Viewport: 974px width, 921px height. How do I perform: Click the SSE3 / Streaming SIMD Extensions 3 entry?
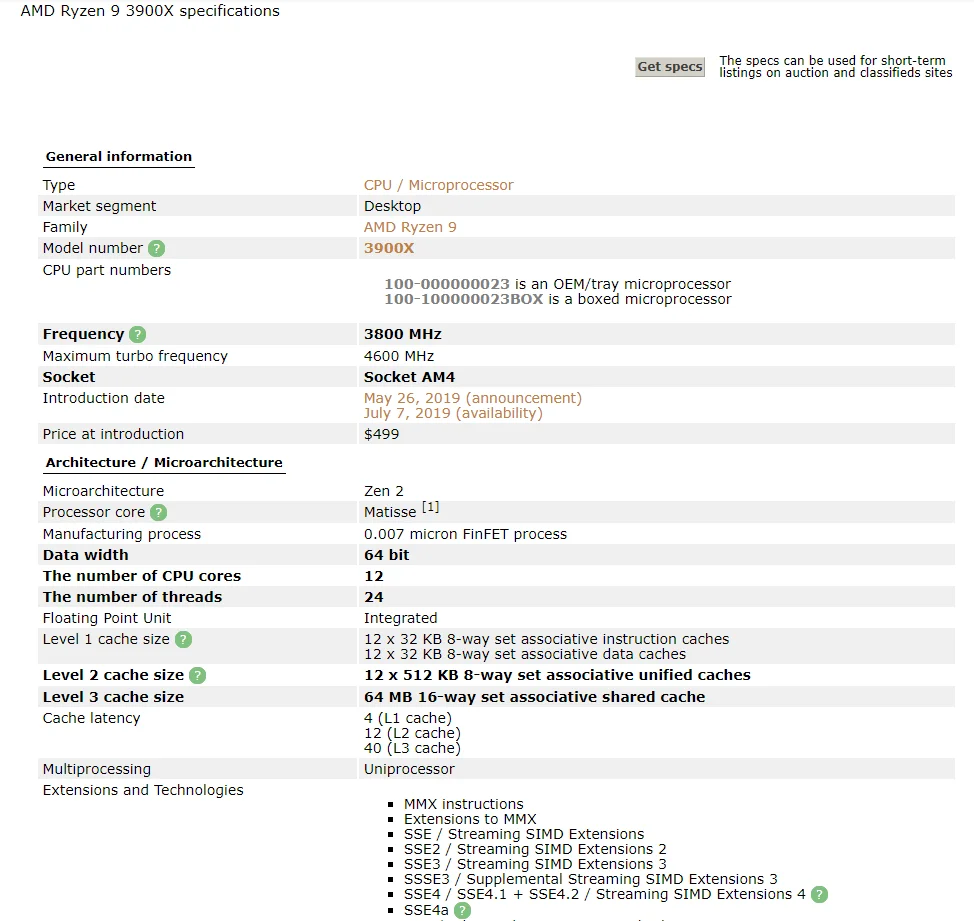[535, 864]
